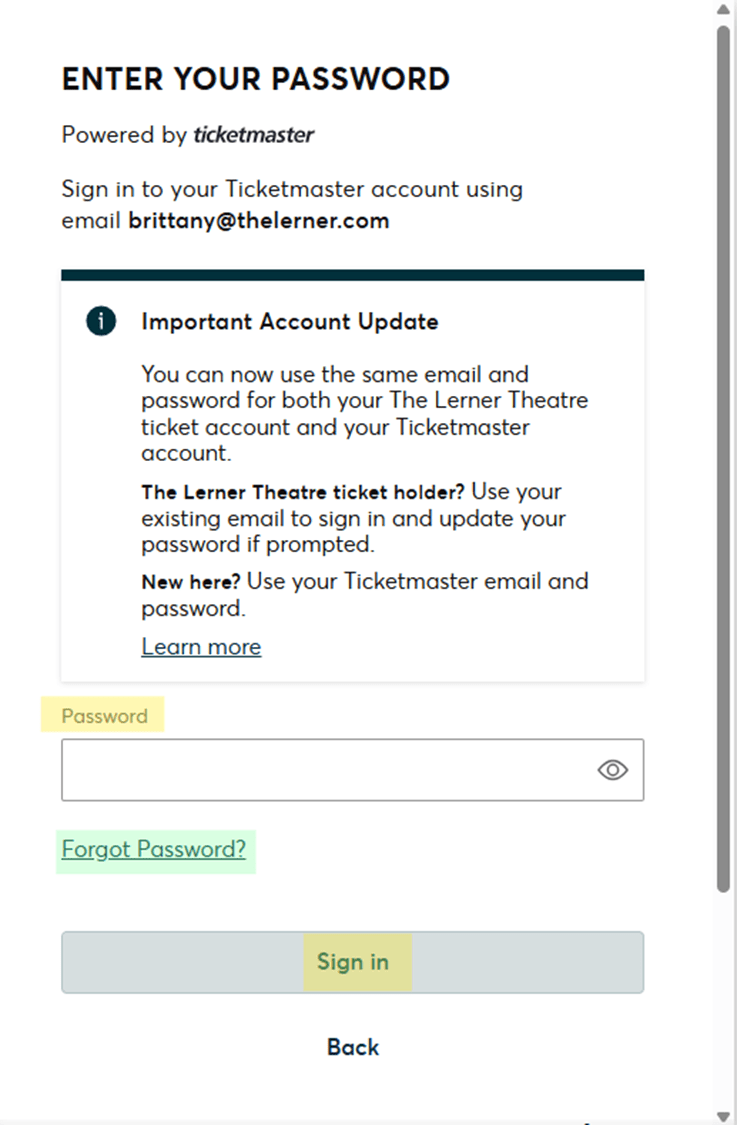Select the Important Account Update title
This screenshot has width=737, height=1125.
(x=290, y=321)
